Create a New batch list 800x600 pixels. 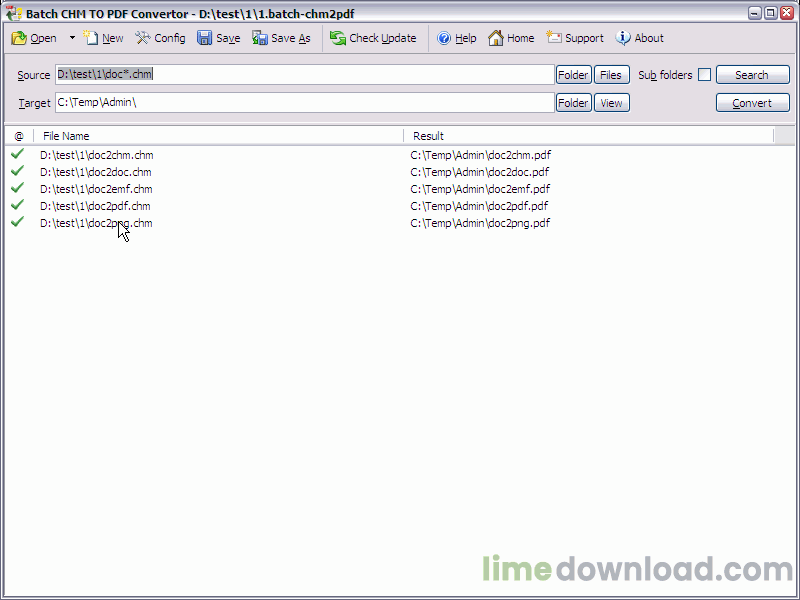[104, 38]
